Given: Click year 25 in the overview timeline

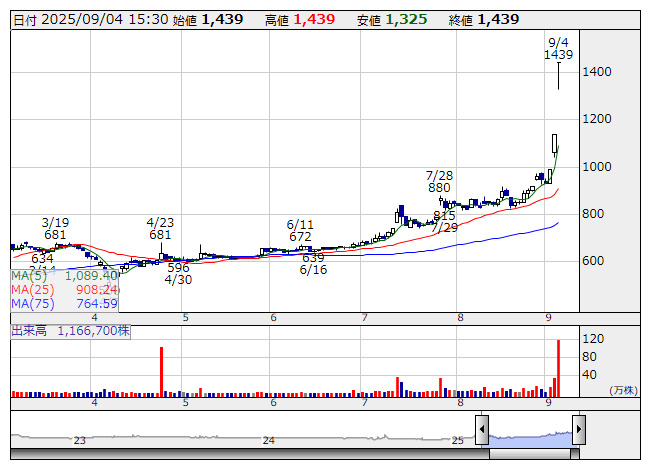Looking at the screenshot, I should [457, 440].
